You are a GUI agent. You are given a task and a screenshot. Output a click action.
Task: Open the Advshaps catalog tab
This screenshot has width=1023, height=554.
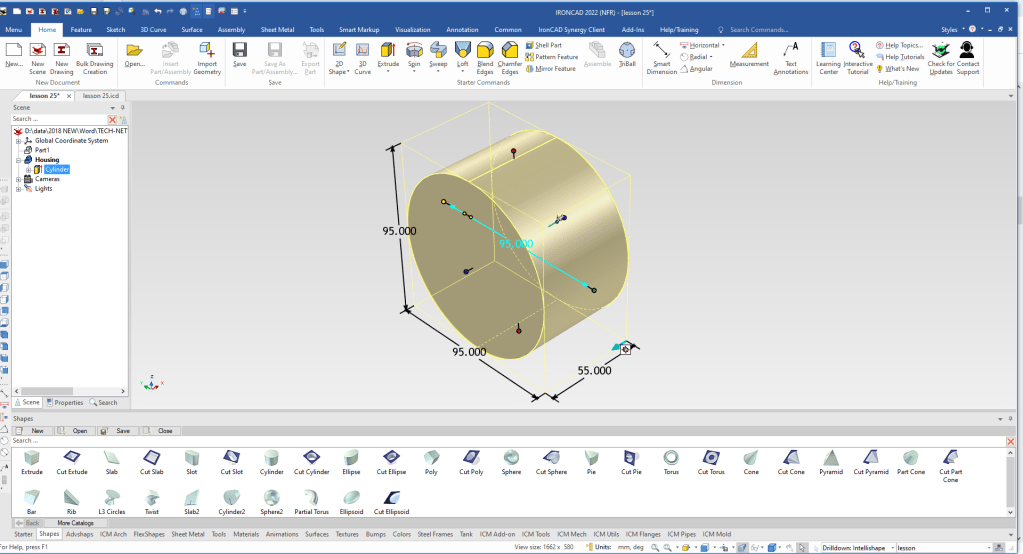point(79,534)
